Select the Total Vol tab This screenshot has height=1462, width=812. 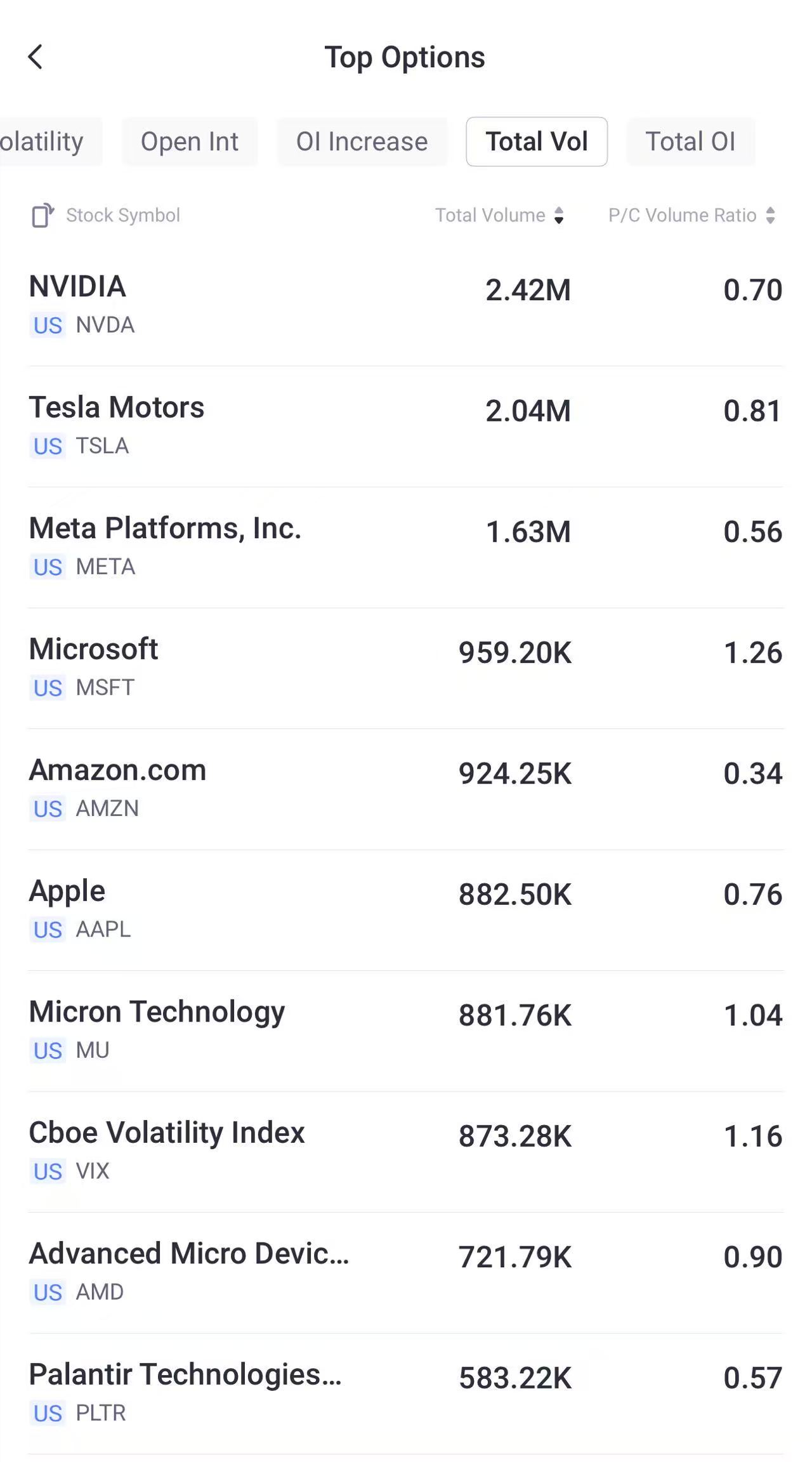[x=537, y=142]
